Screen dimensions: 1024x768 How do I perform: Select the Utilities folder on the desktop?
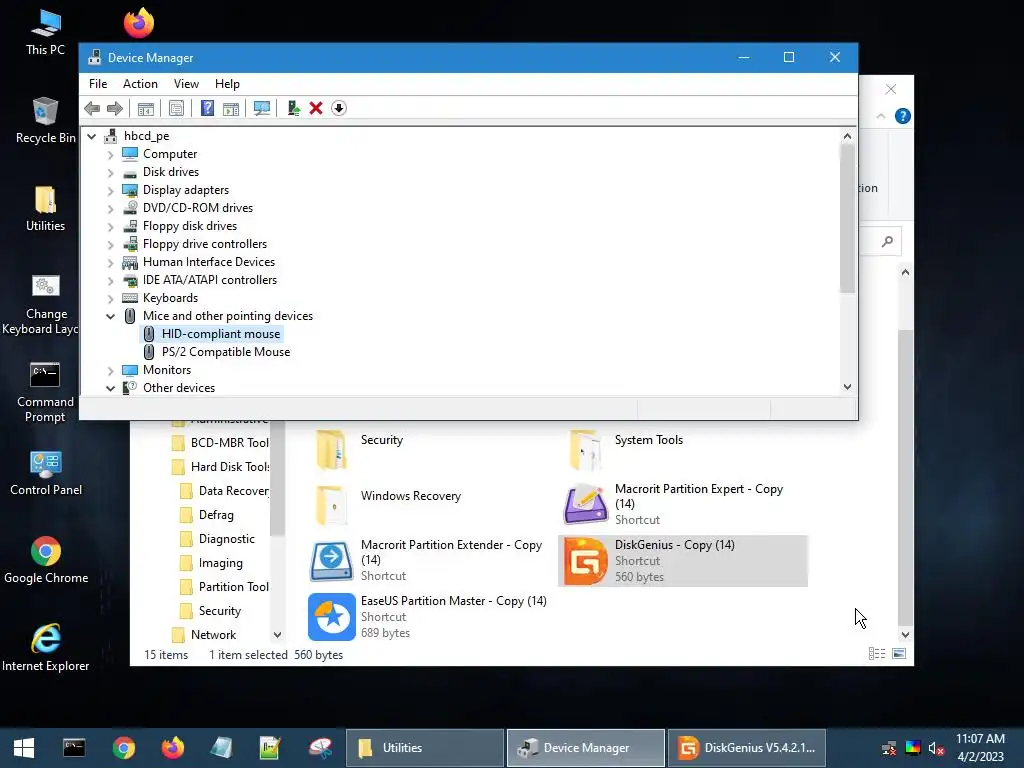(x=45, y=209)
